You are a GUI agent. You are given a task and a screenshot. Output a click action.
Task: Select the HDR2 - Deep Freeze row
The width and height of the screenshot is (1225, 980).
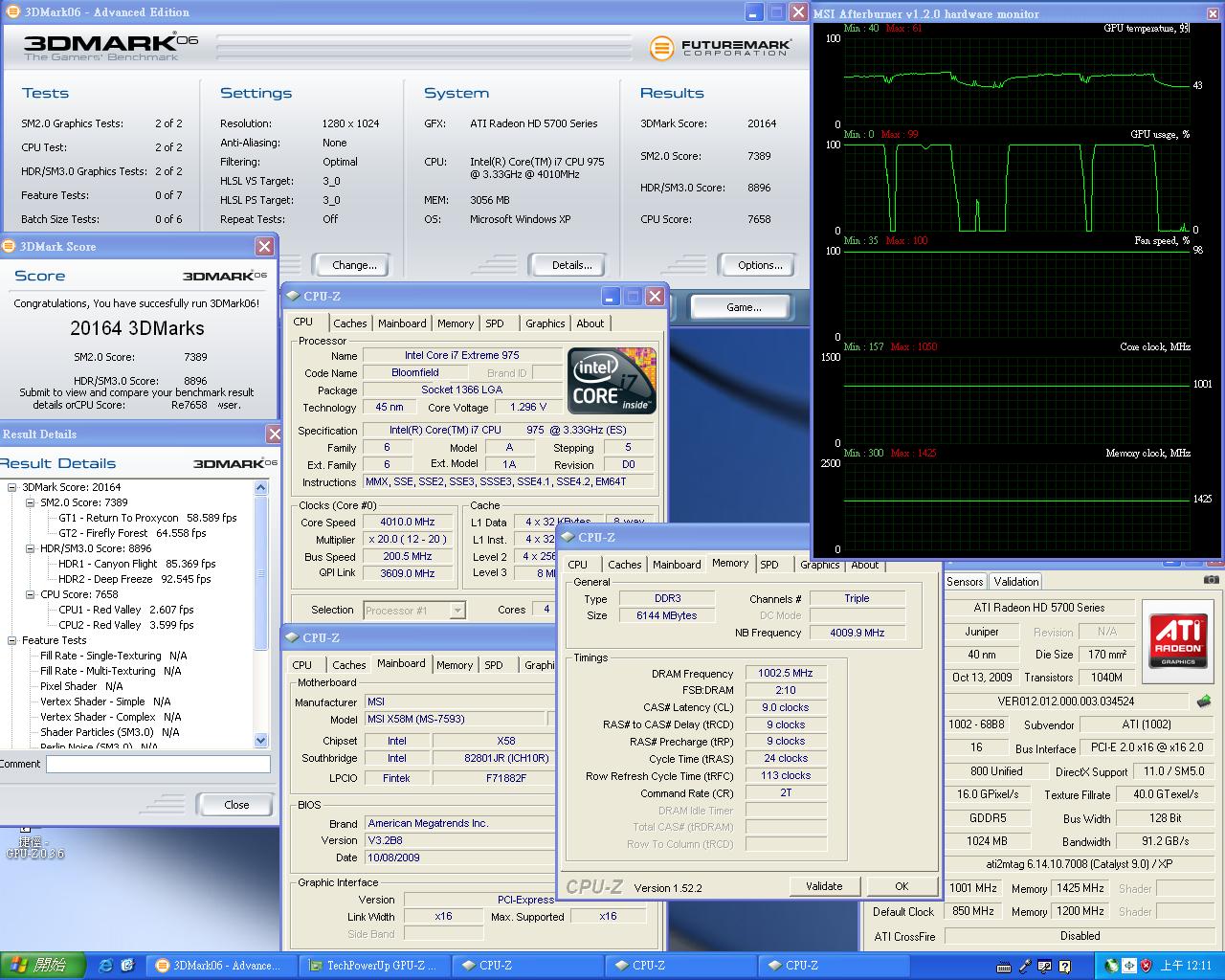[134, 579]
